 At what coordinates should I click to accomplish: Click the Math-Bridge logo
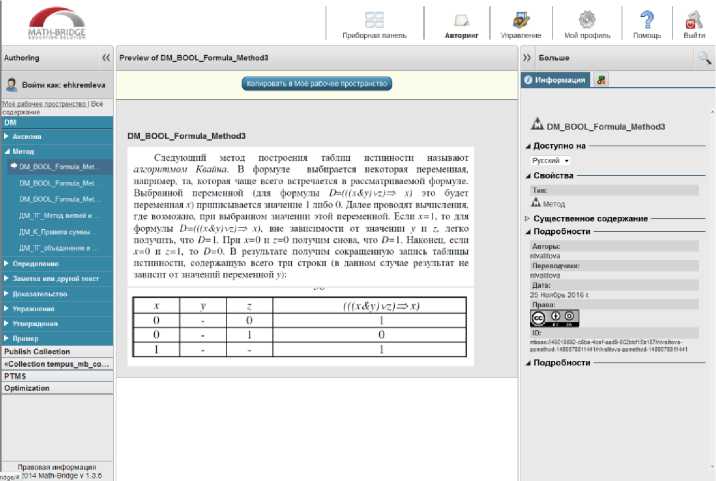pos(57,23)
